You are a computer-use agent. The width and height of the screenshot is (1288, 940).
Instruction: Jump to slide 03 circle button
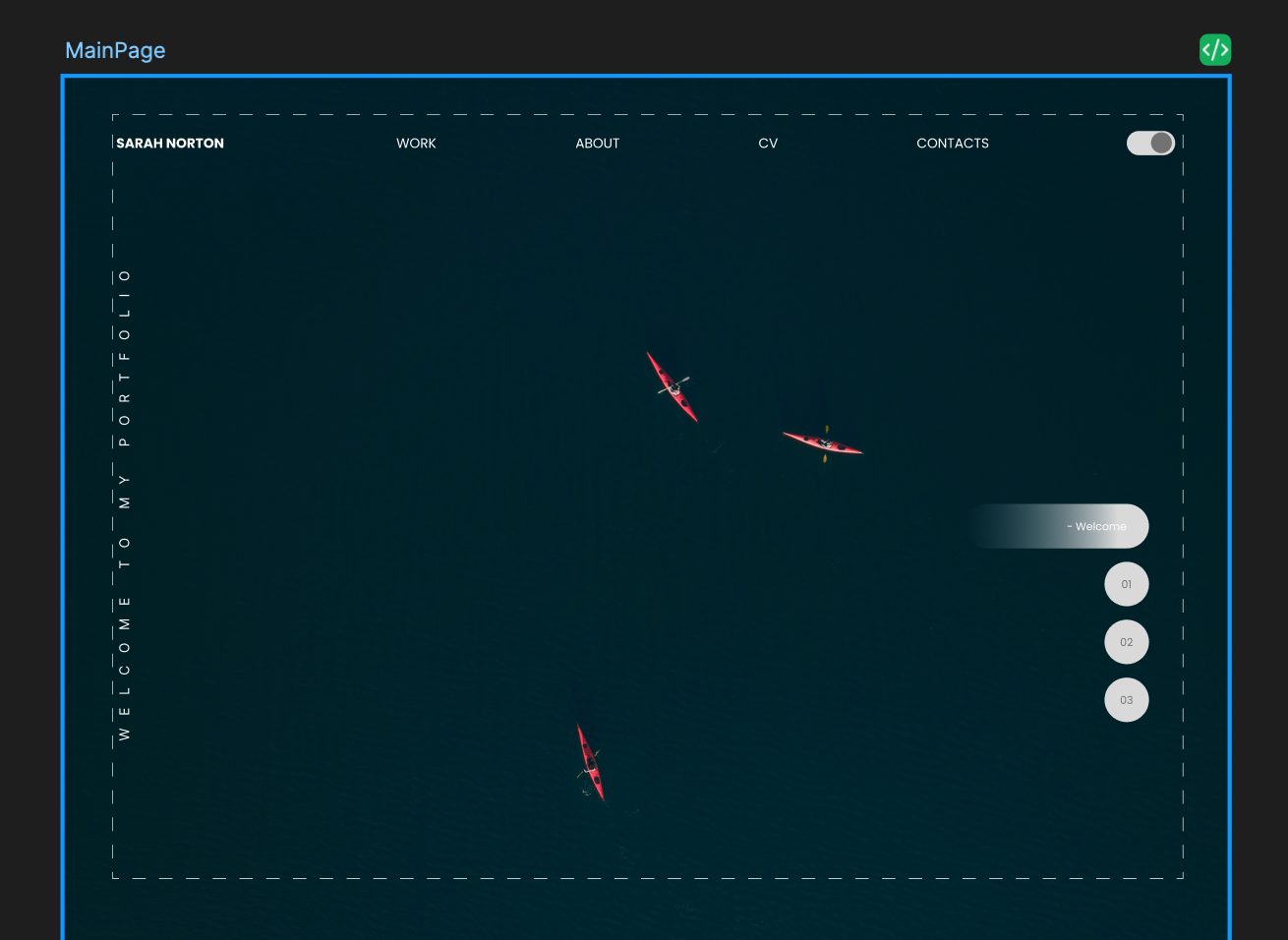[x=1127, y=700]
